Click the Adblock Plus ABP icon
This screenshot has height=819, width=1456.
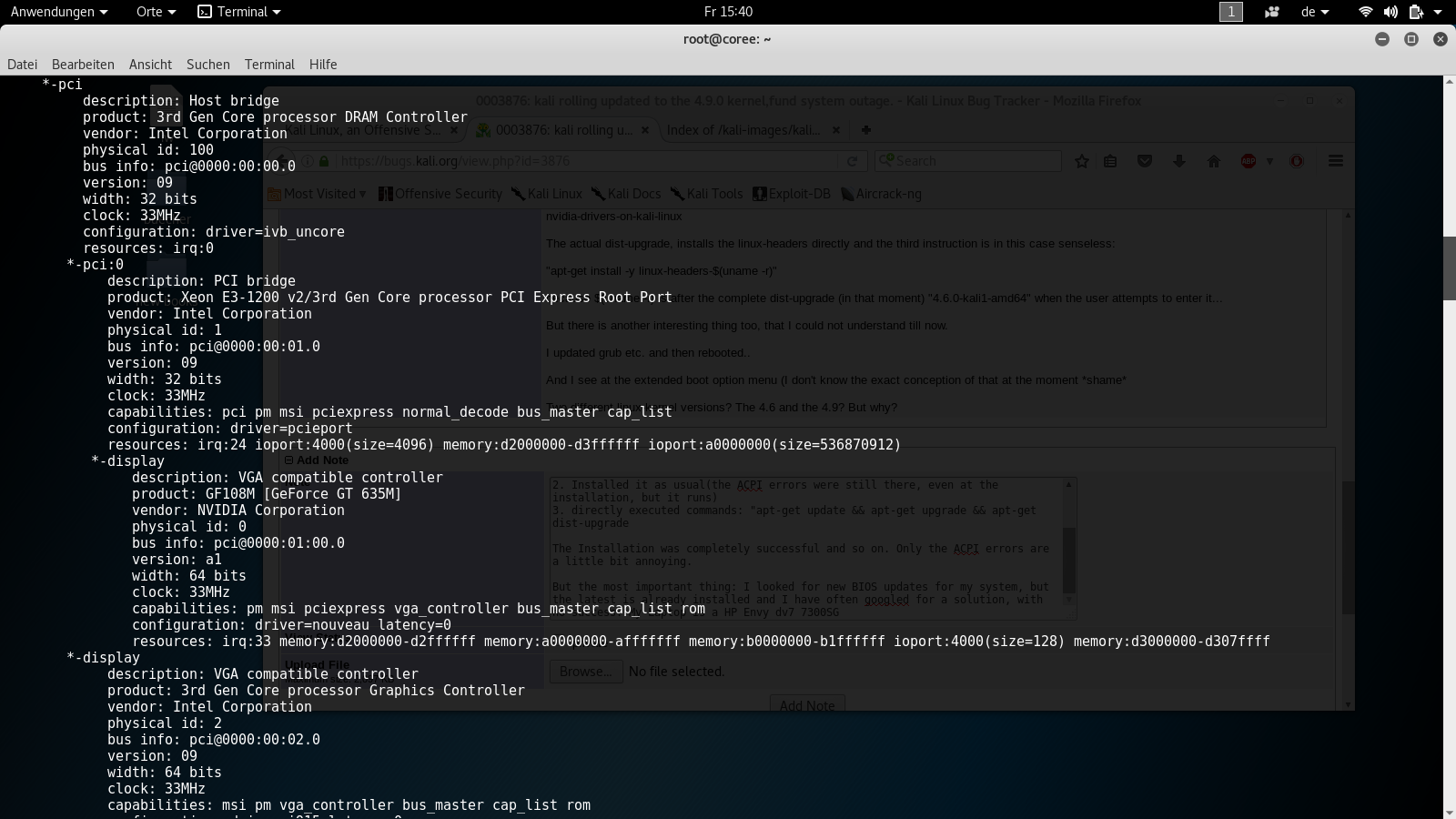1249,161
